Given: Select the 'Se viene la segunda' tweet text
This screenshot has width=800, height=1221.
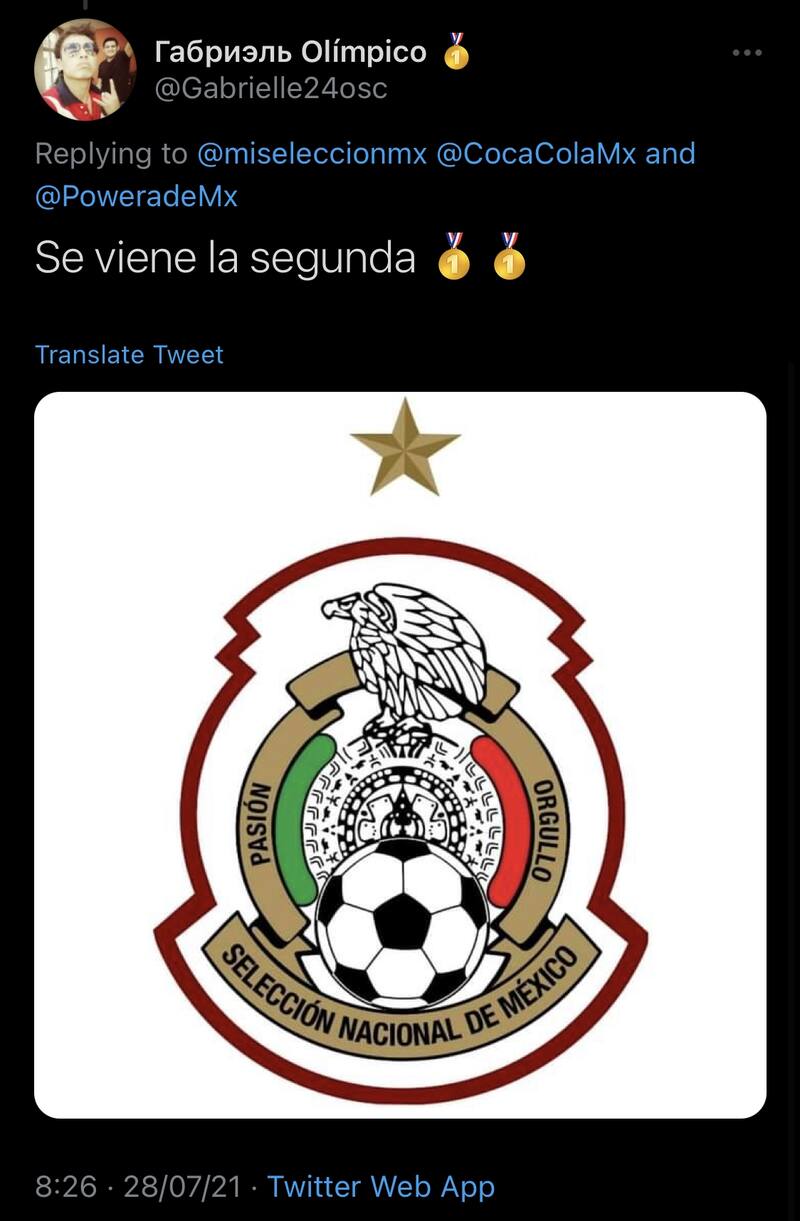Looking at the screenshot, I should point(225,259).
